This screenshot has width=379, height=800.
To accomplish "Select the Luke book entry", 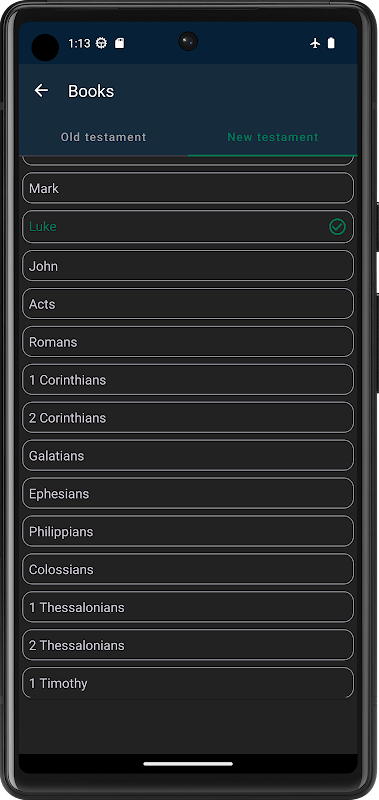I will coord(188,227).
